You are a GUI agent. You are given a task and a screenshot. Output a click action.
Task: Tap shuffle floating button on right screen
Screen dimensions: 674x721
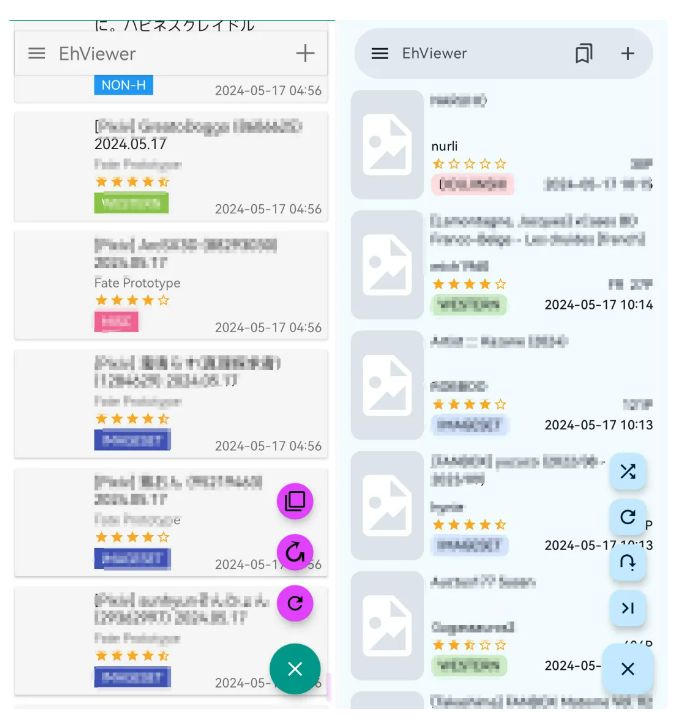point(628,471)
